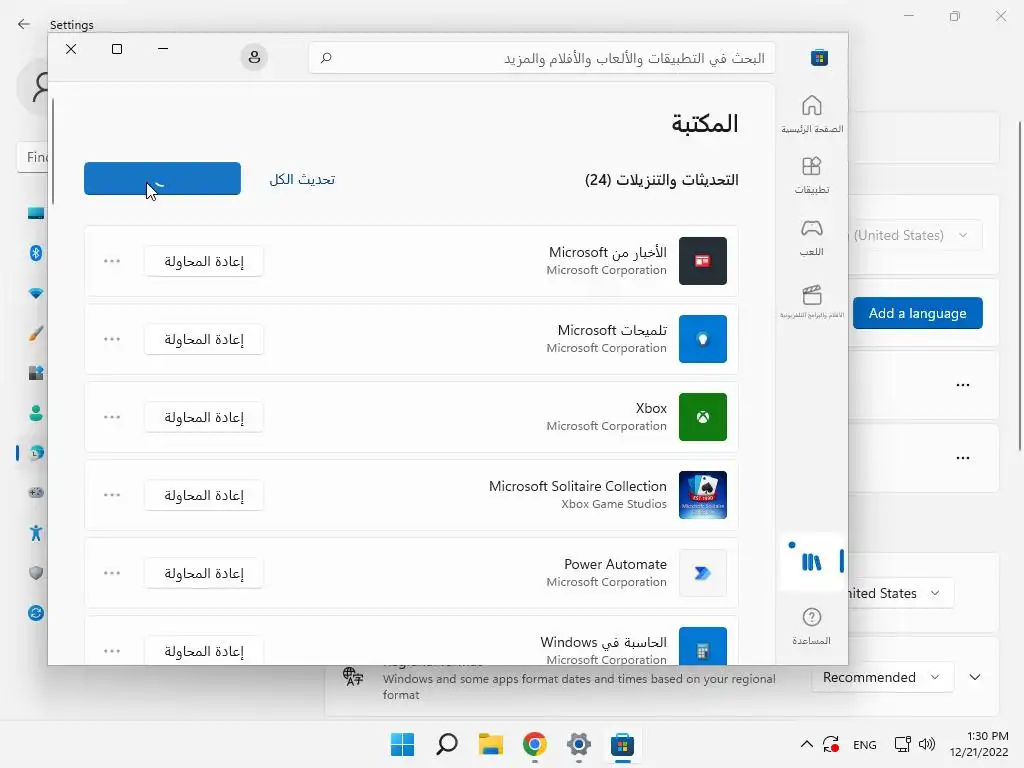Image resolution: width=1024 pixels, height=768 pixels.
Task: Open Bluetooth & devices in Settings sidebar
Action: (36, 253)
